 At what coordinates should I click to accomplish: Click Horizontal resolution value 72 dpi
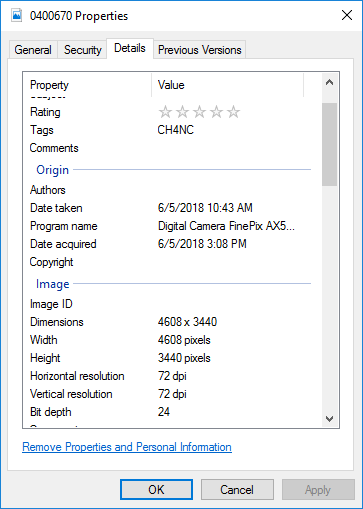(x=172, y=376)
